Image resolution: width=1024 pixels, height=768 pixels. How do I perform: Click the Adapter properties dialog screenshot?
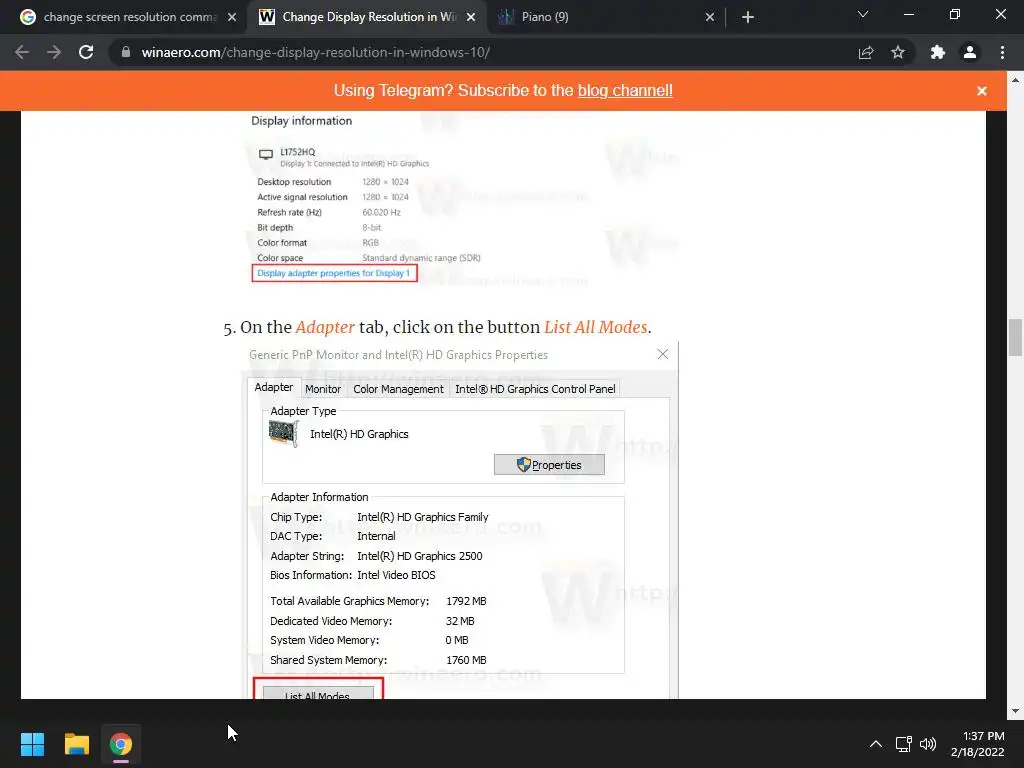point(462,520)
